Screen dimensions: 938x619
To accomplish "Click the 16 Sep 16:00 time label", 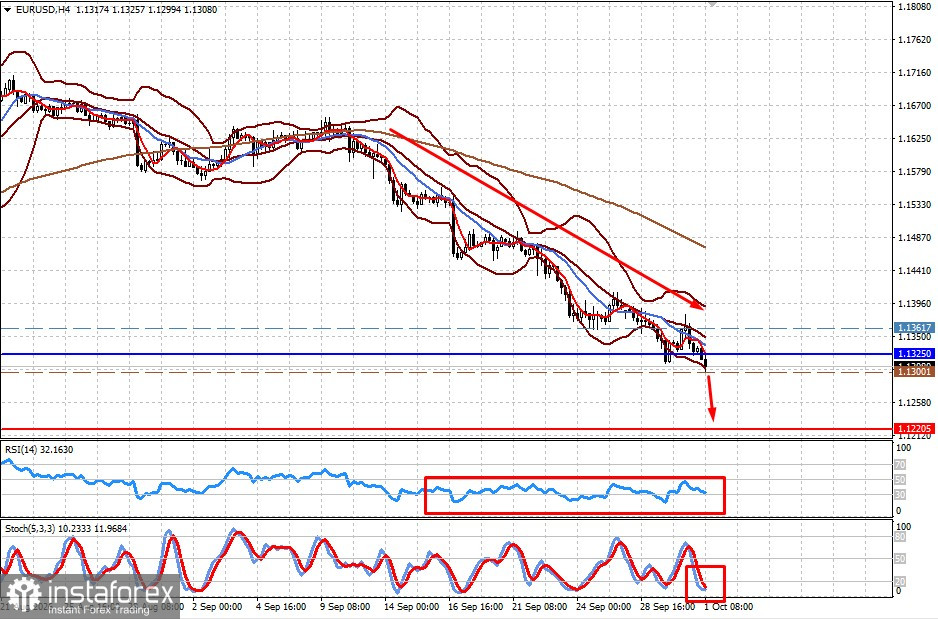I will coord(476,606).
